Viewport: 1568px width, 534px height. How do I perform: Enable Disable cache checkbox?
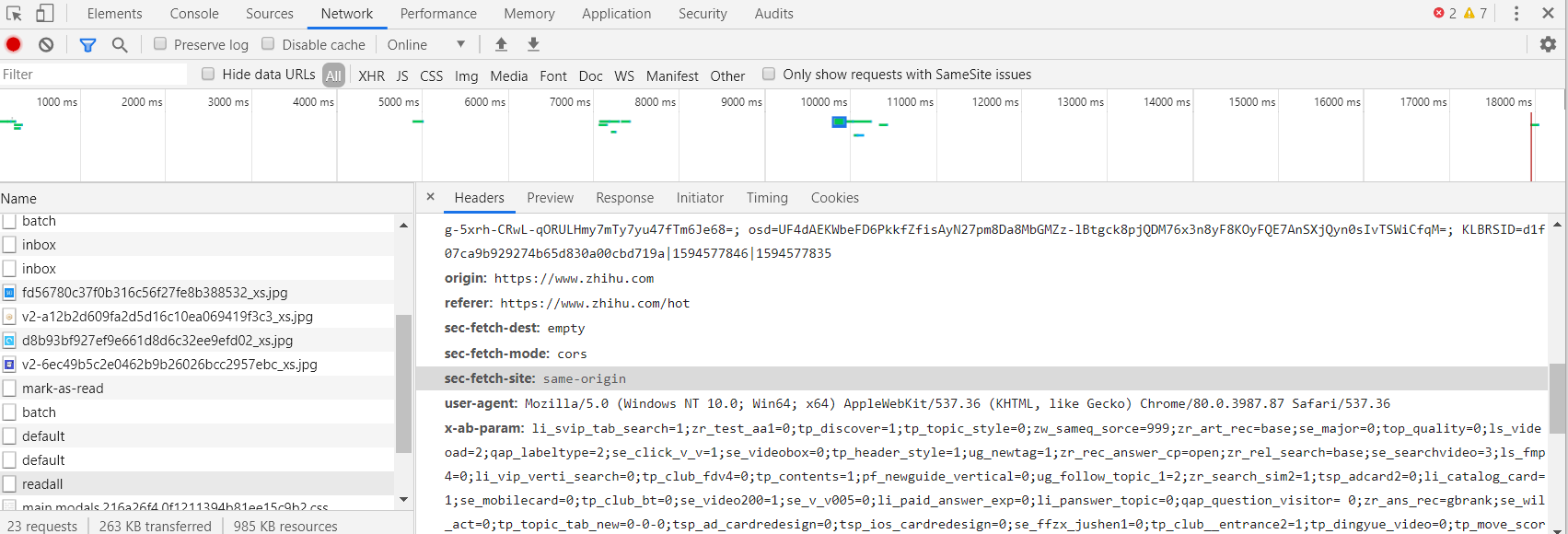pos(268,44)
